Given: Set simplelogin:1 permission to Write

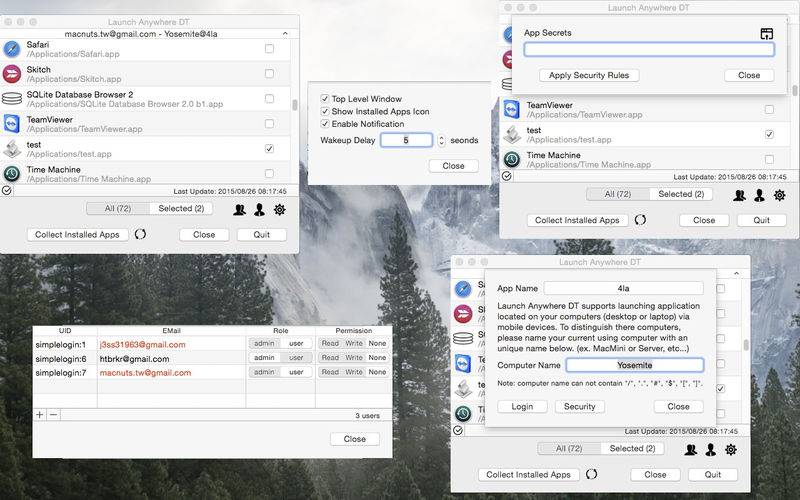Looking at the screenshot, I should pyautogui.click(x=354, y=344).
